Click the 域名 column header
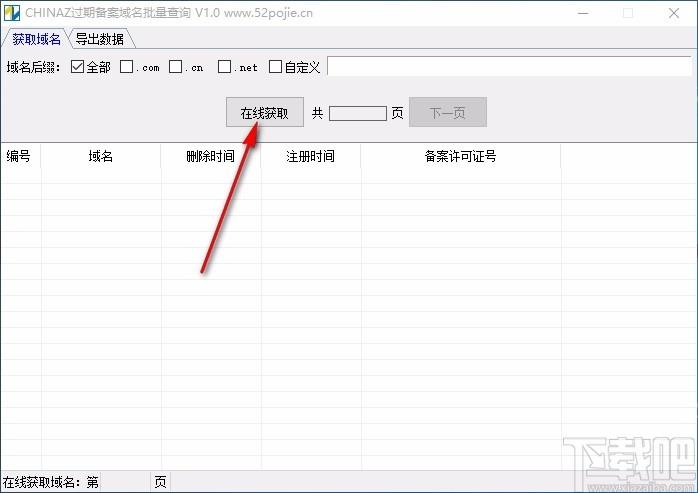The width and height of the screenshot is (698, 493). (101, 156)
